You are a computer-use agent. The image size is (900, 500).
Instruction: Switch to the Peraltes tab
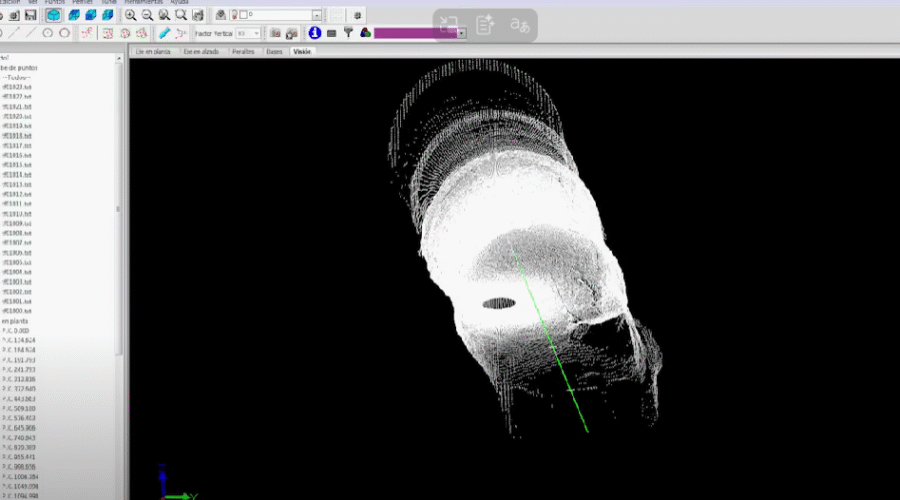[x=243, y=51]
